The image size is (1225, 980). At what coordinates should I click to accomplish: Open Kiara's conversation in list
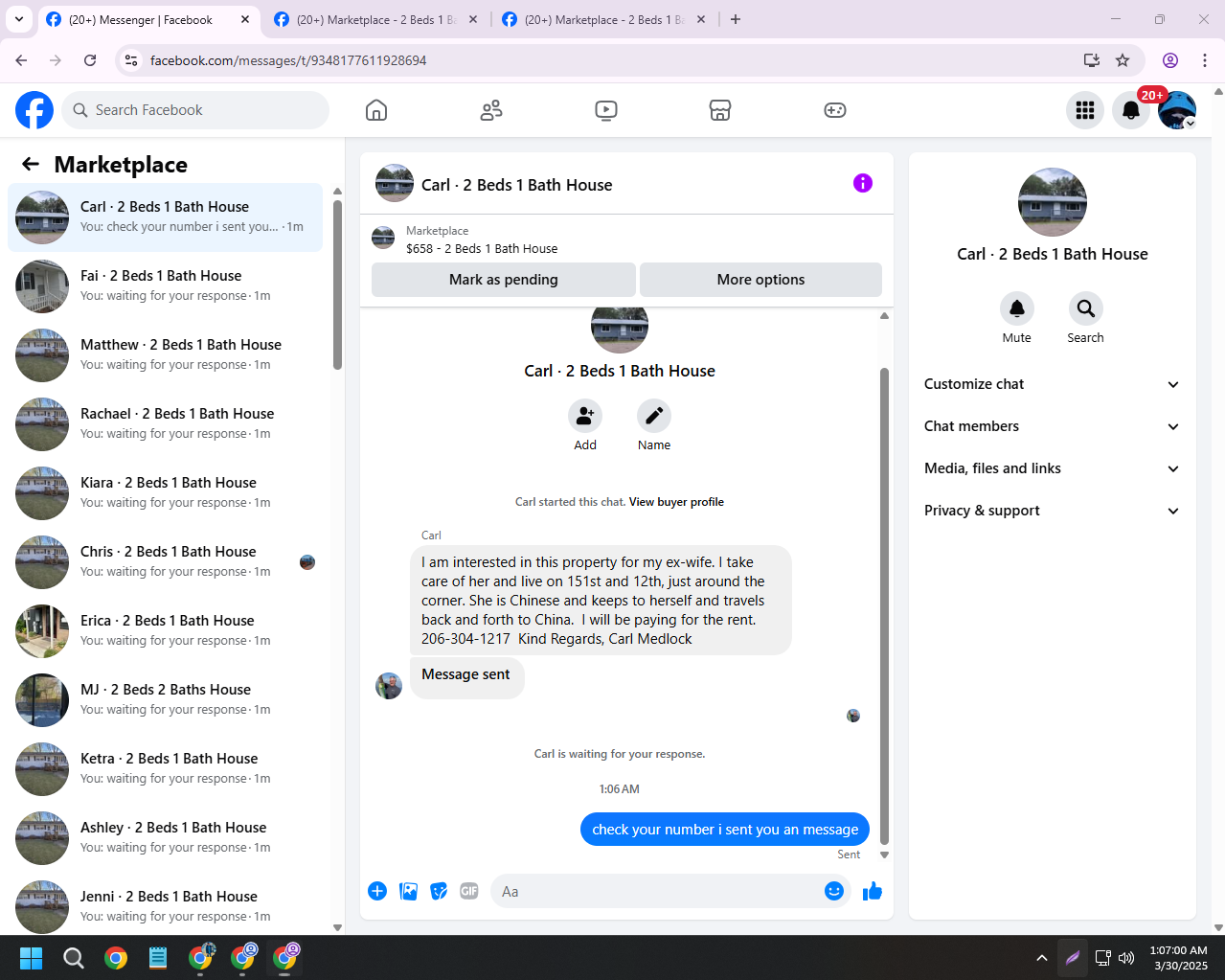[x=165, y=493]
